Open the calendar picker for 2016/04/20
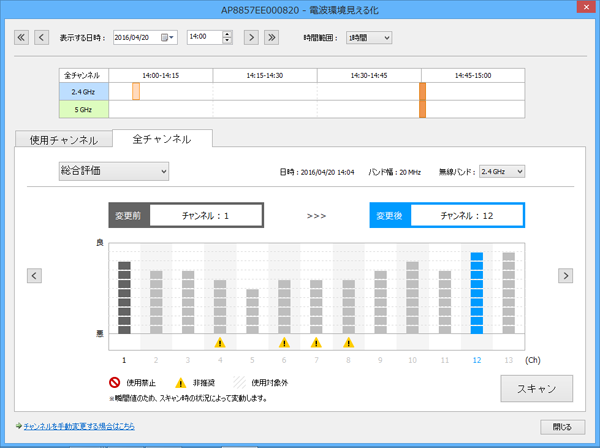 coord(167,37)
